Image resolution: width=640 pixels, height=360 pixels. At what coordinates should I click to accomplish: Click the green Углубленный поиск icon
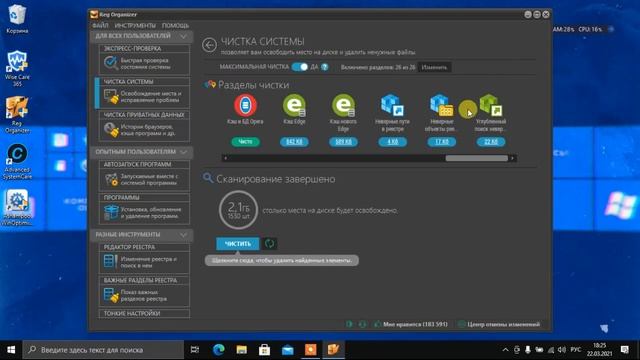click(491, 105)
